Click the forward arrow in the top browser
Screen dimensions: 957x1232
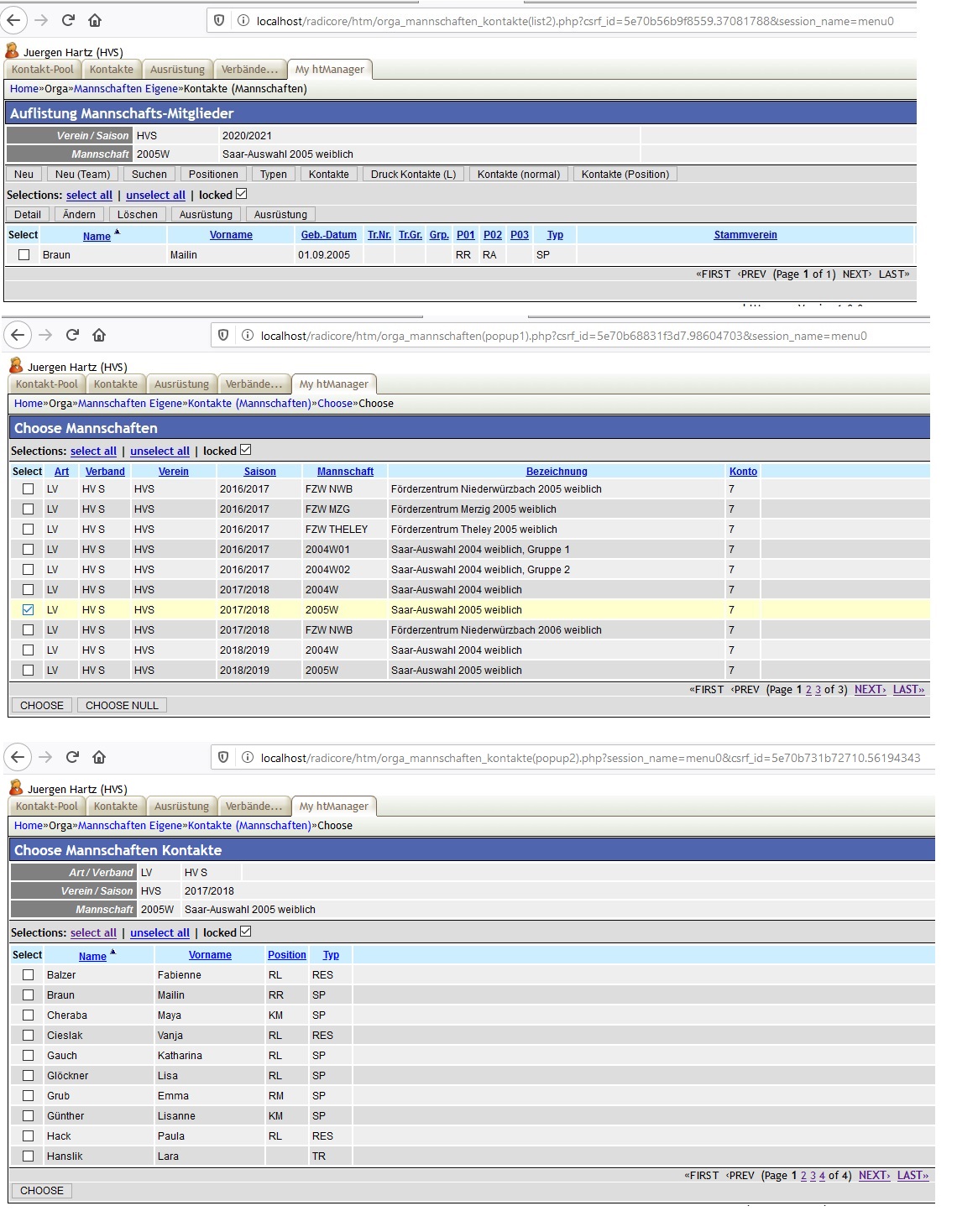tap(41, 20)
